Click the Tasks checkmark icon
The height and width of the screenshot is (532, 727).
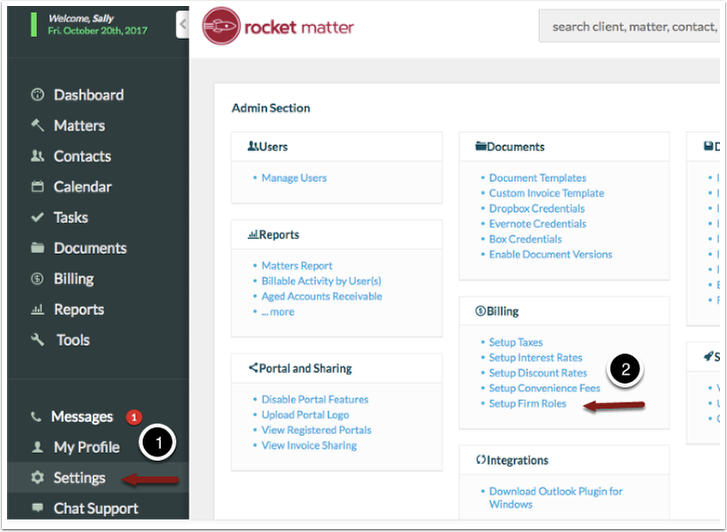(37, 217)
